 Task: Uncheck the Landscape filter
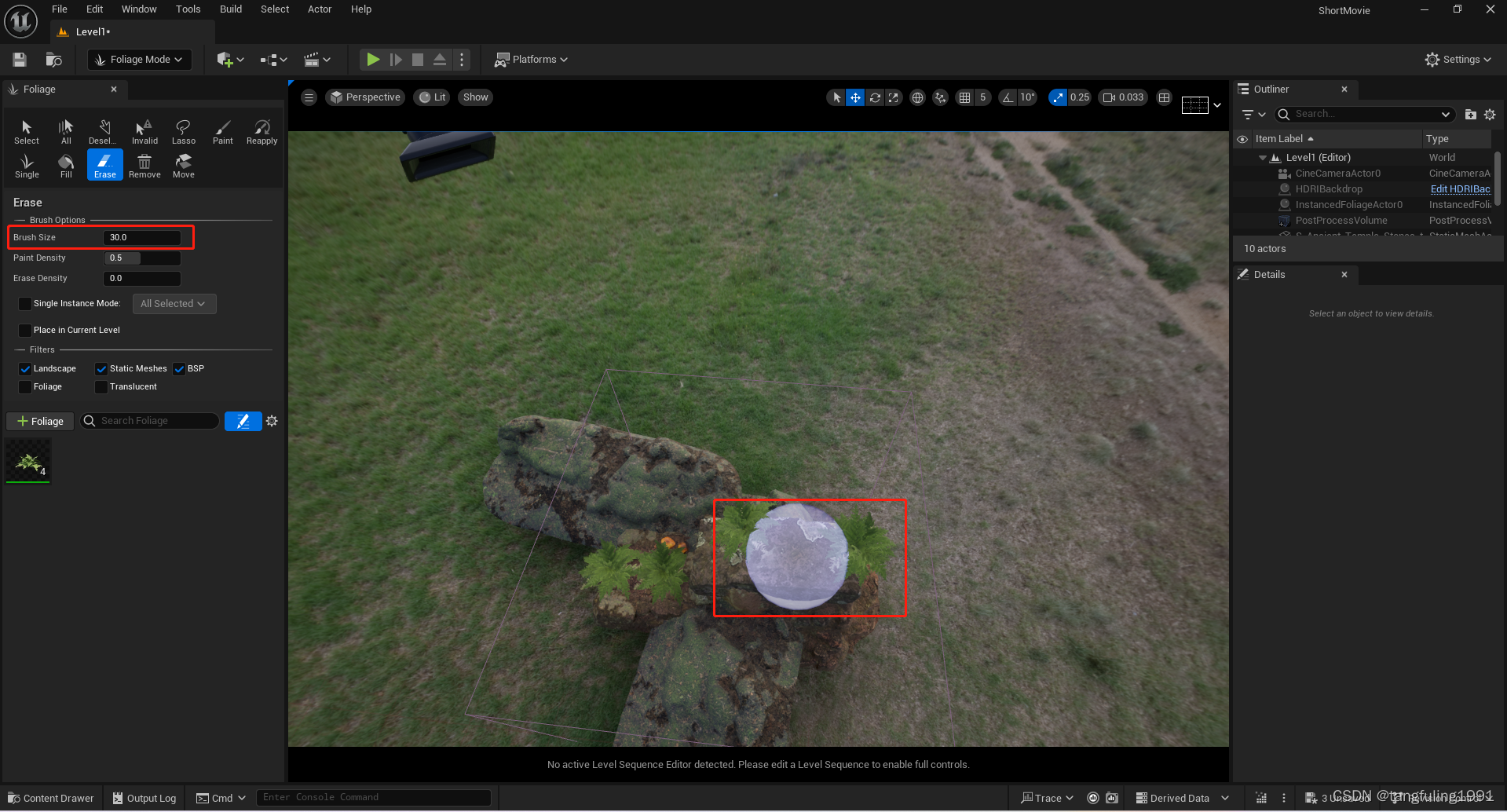coord(25,369)
